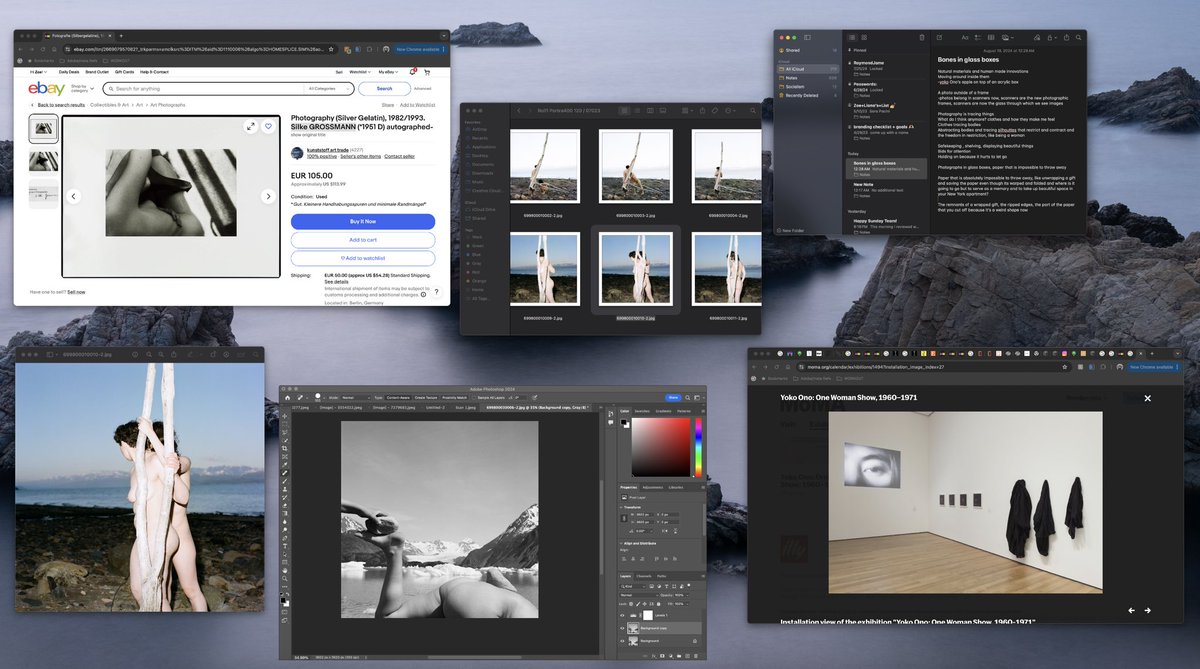Open My eBay dropdown
Screen dimensions: 1200x669
point(388,72)
